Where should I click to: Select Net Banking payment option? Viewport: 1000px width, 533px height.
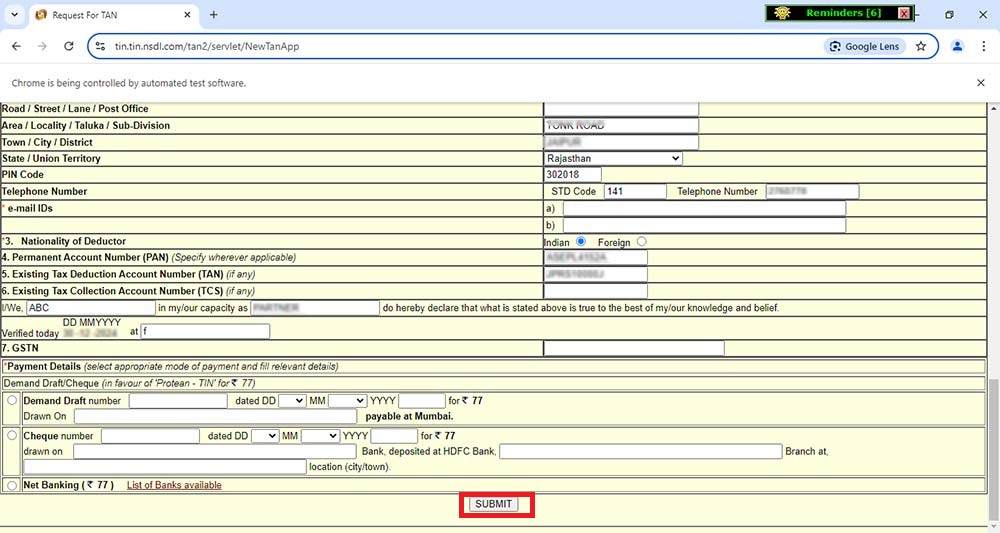12,485
